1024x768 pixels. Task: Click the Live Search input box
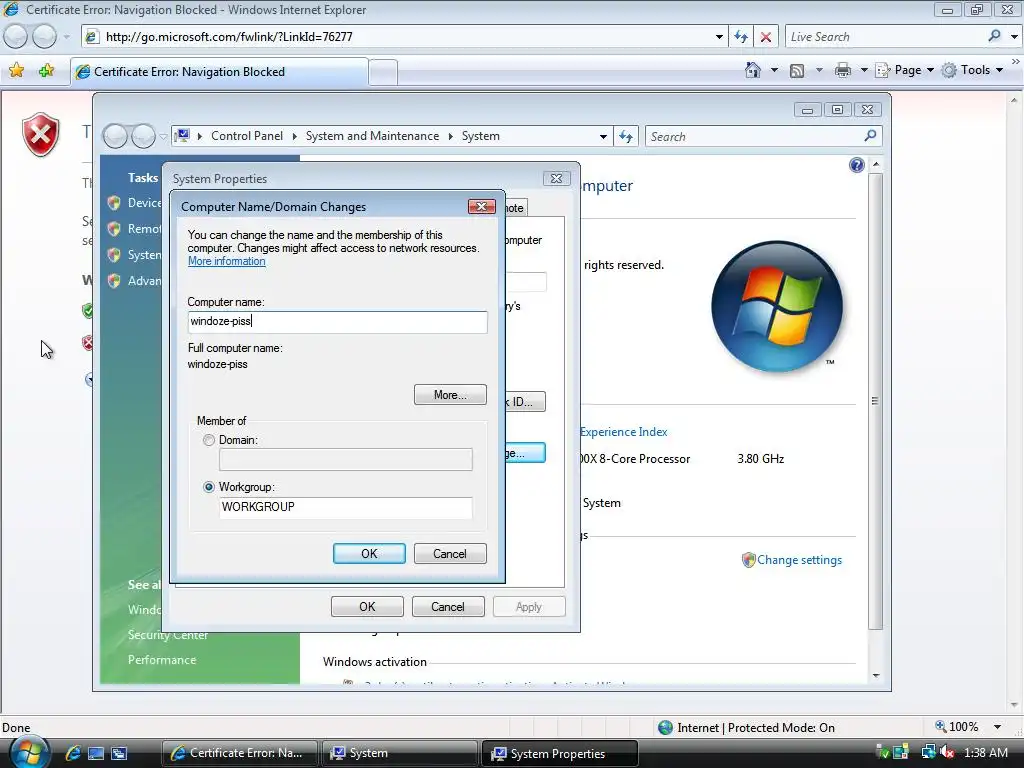point(886,37)
